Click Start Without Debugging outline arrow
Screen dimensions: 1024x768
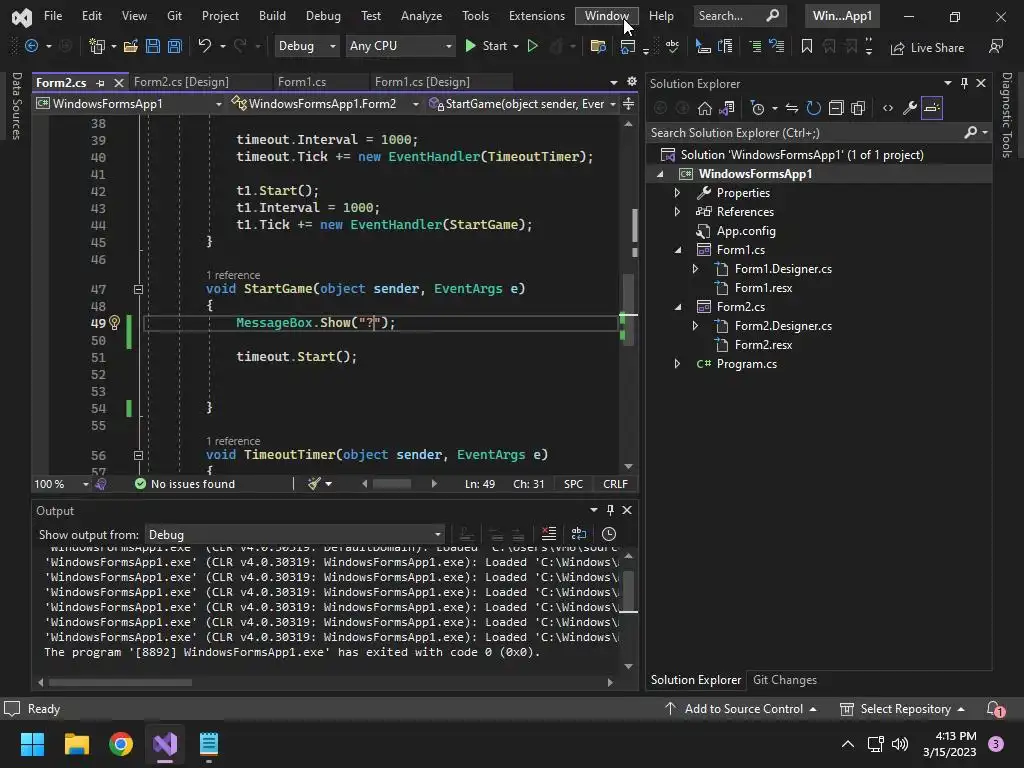532,46
